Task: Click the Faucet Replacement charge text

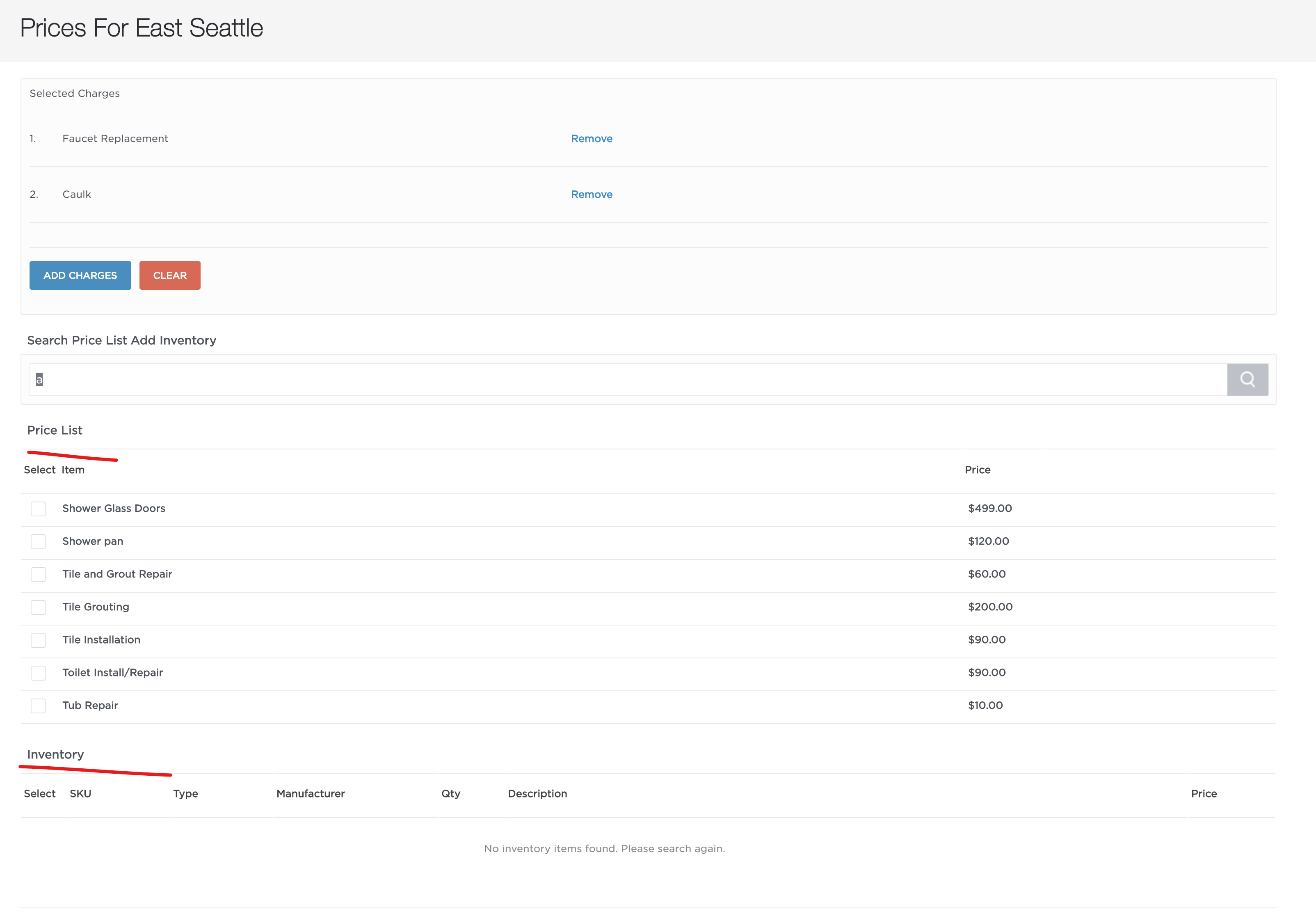Action: (x=115, y=139)
